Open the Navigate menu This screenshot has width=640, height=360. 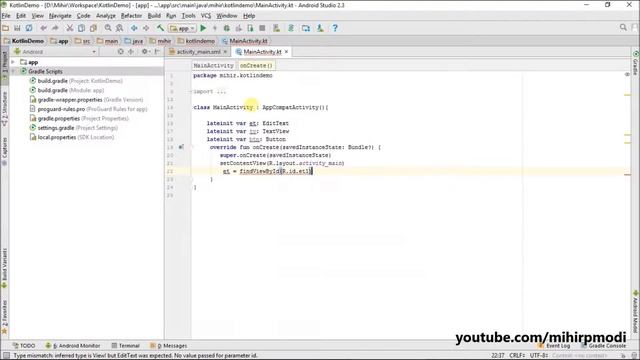60,16
